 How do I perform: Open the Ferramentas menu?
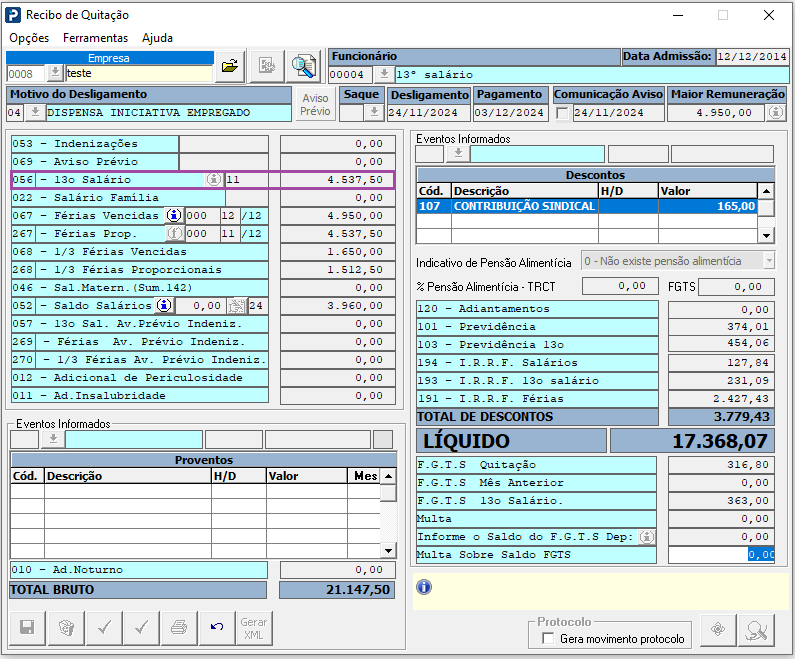pyautogui.click(x=95, y=38)
